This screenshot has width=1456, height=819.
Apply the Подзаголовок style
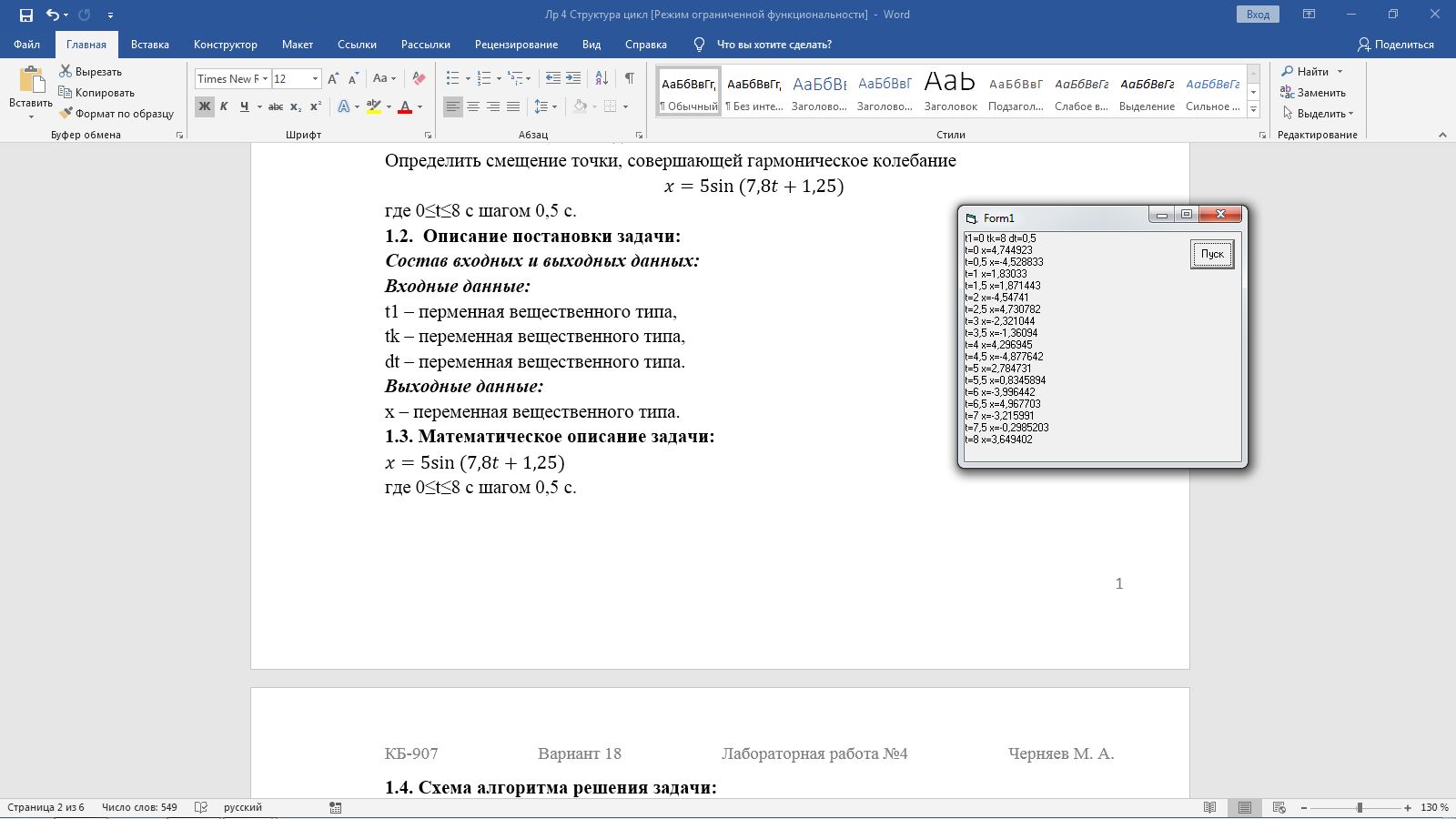(x=1016, y=92)
